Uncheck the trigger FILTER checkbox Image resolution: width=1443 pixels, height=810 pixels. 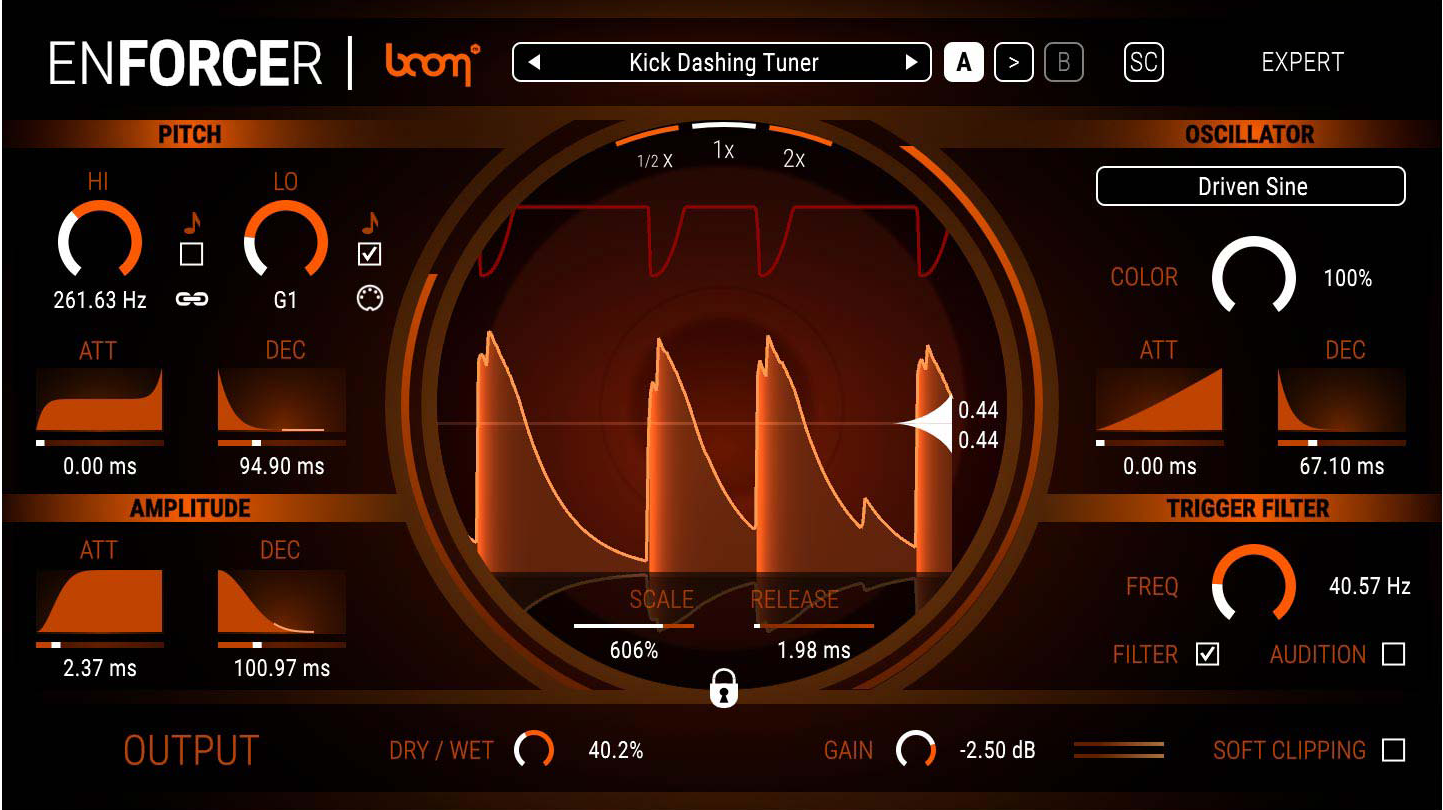coord(1208,654)
